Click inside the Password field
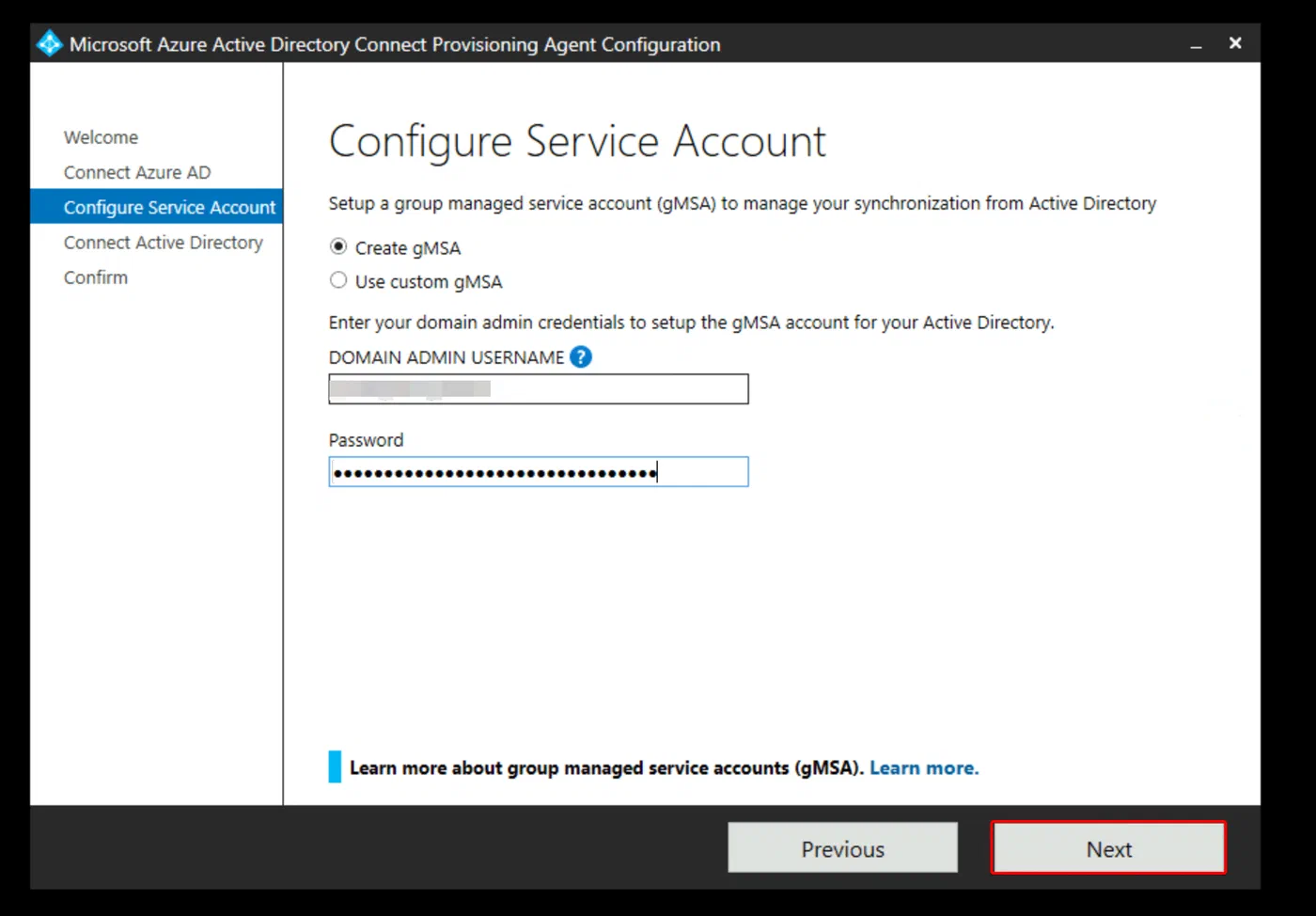This screenshot has width=1316, height=916. point(539,472)
